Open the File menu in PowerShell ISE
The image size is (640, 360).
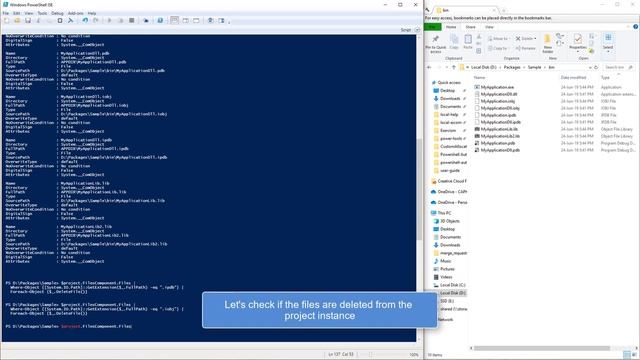click(6, 13)
